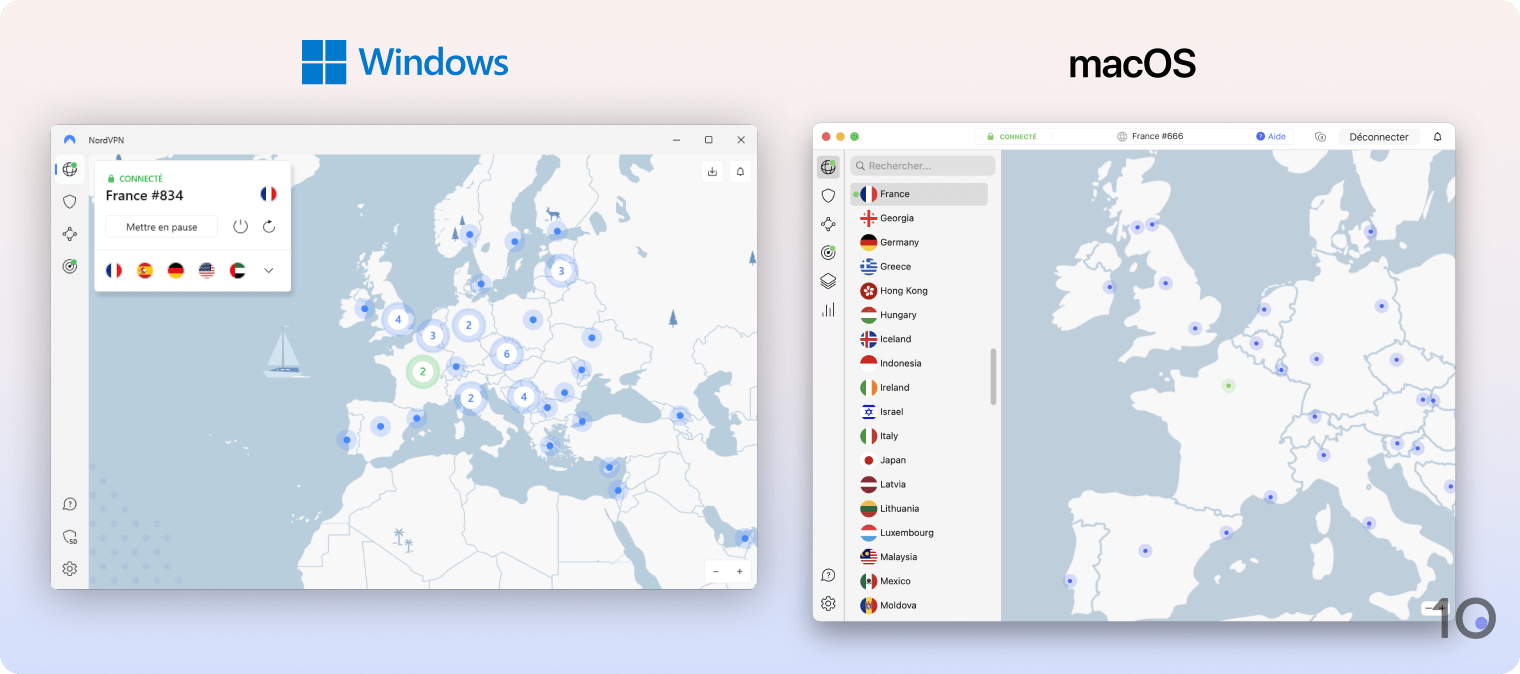The height and width of the screenshot is (674, 1520).
Task: Expand recent connections chevron in Windows card
Action: pos(269,270)
